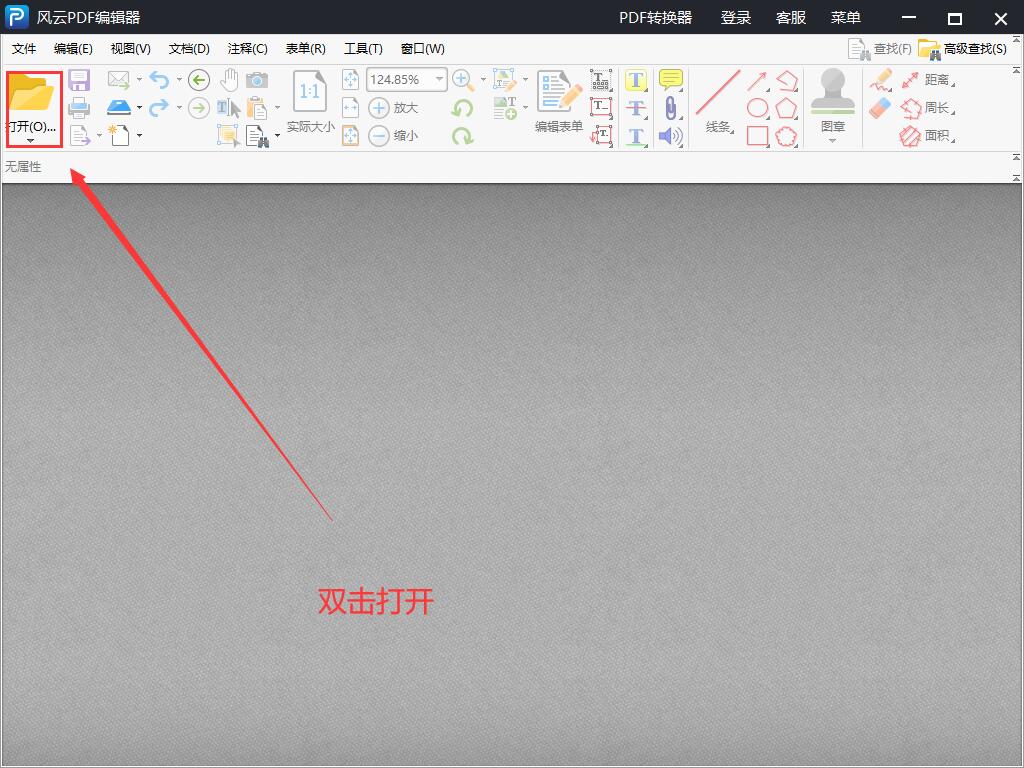Screen dimensions: 1024x768
Task: Click the magnifier zoom tool icon
Action: tap(463, 80)
